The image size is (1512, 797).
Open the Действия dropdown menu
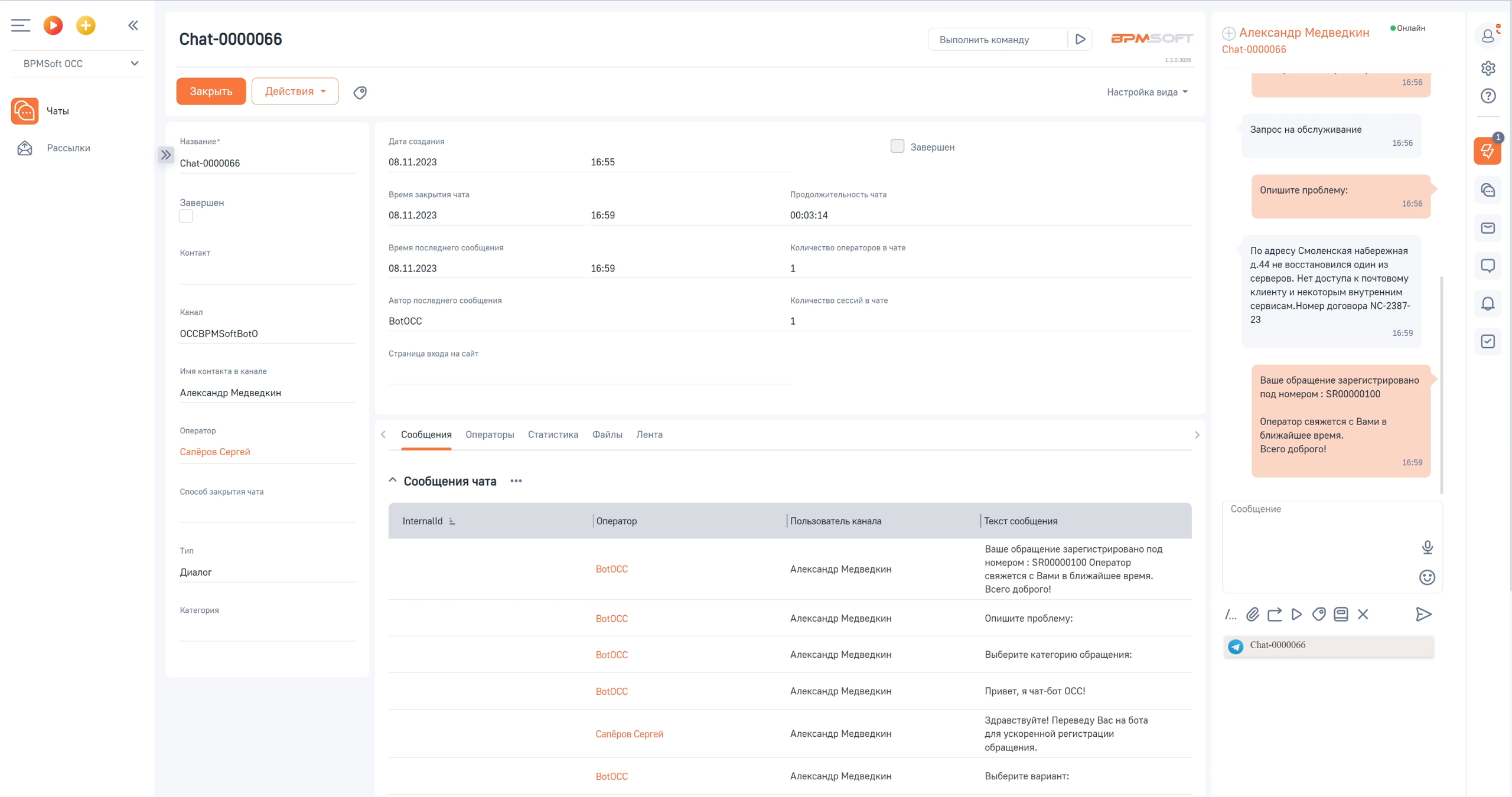point(295,92)
